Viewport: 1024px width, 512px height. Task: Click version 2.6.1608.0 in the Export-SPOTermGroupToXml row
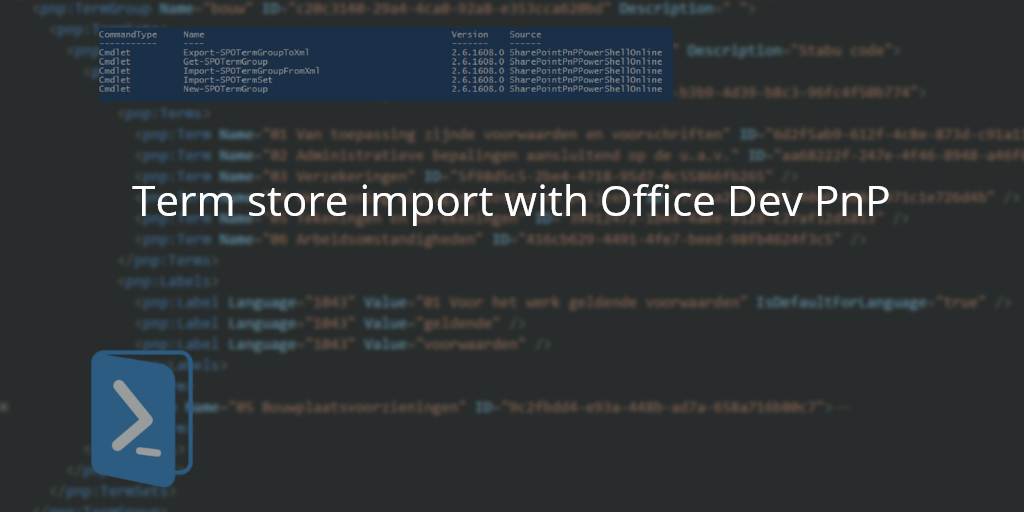[477, 52]
